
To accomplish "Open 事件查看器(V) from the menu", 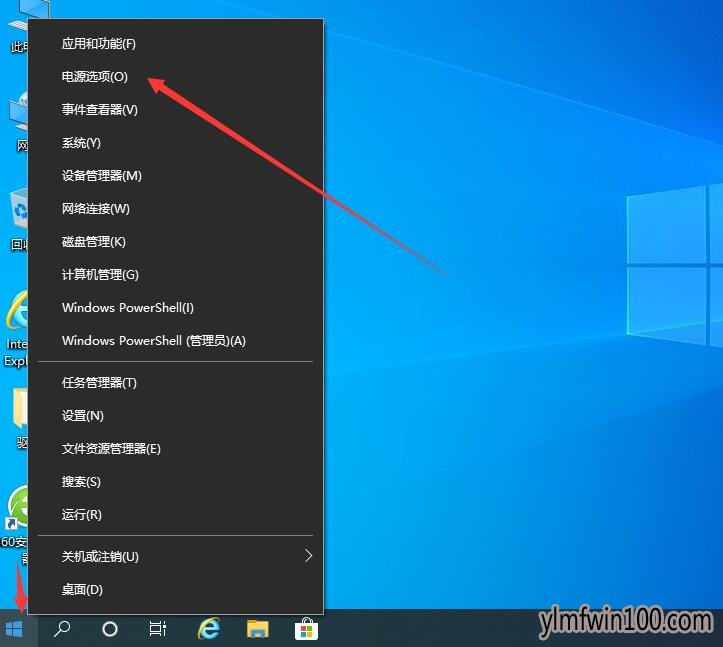I will [x=175, y=110].
